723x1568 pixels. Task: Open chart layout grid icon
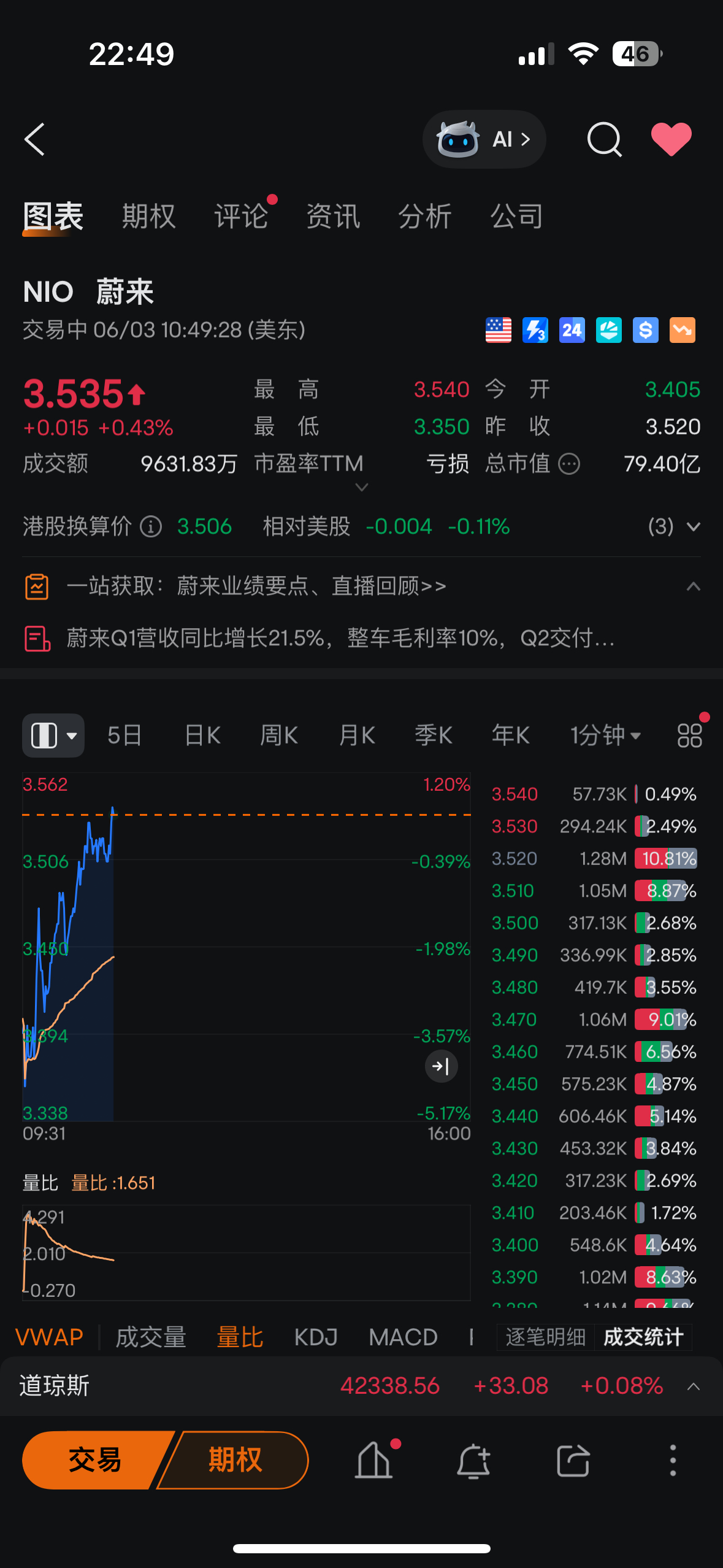[690, 735]
